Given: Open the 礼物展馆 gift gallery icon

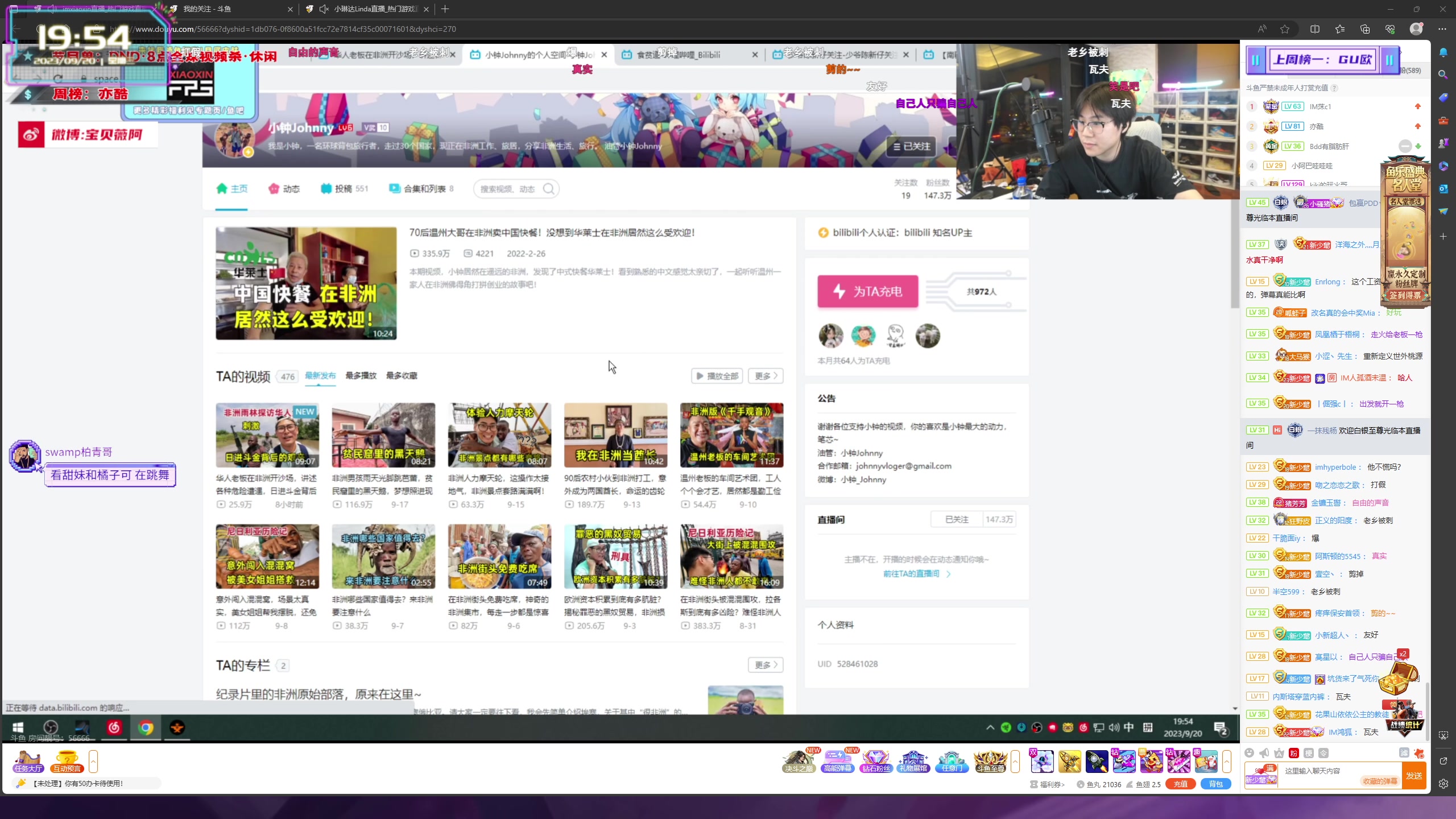Looking at the screenshot, I should 913,760.
